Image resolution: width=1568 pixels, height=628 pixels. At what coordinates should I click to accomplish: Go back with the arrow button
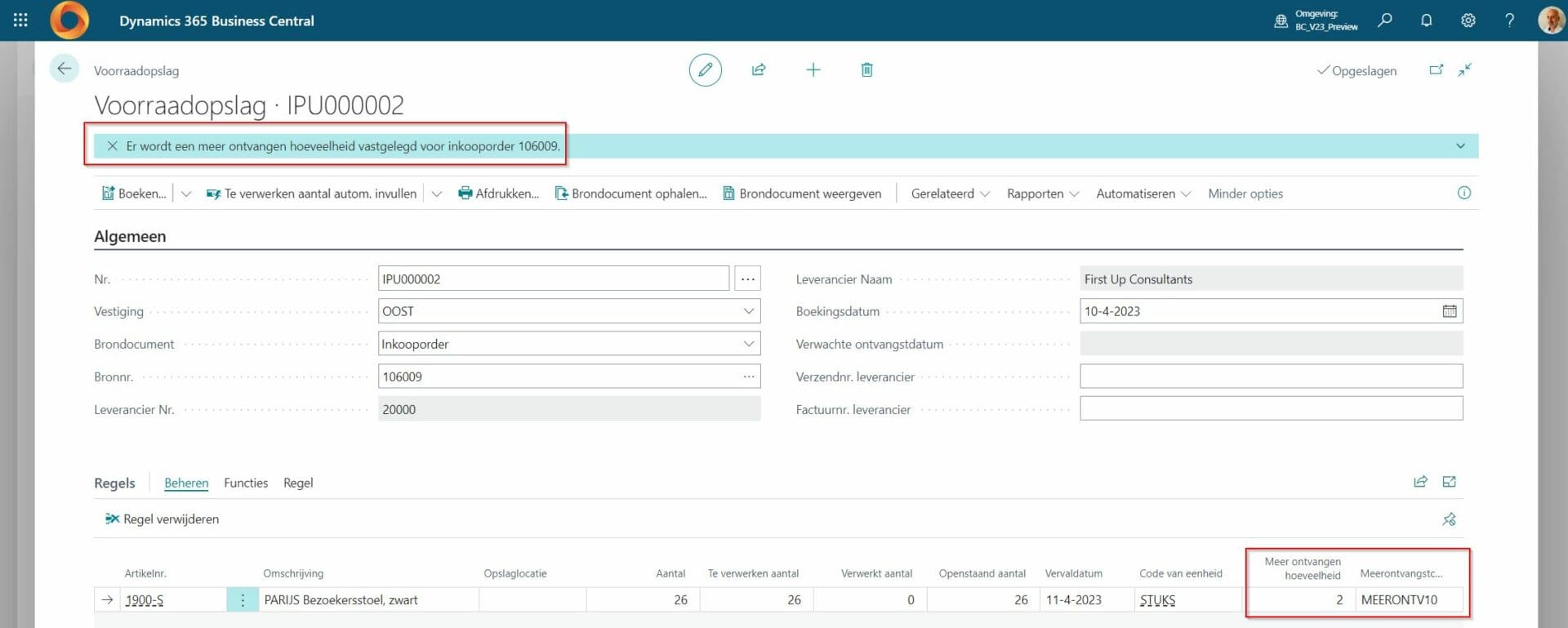(65, 69)
